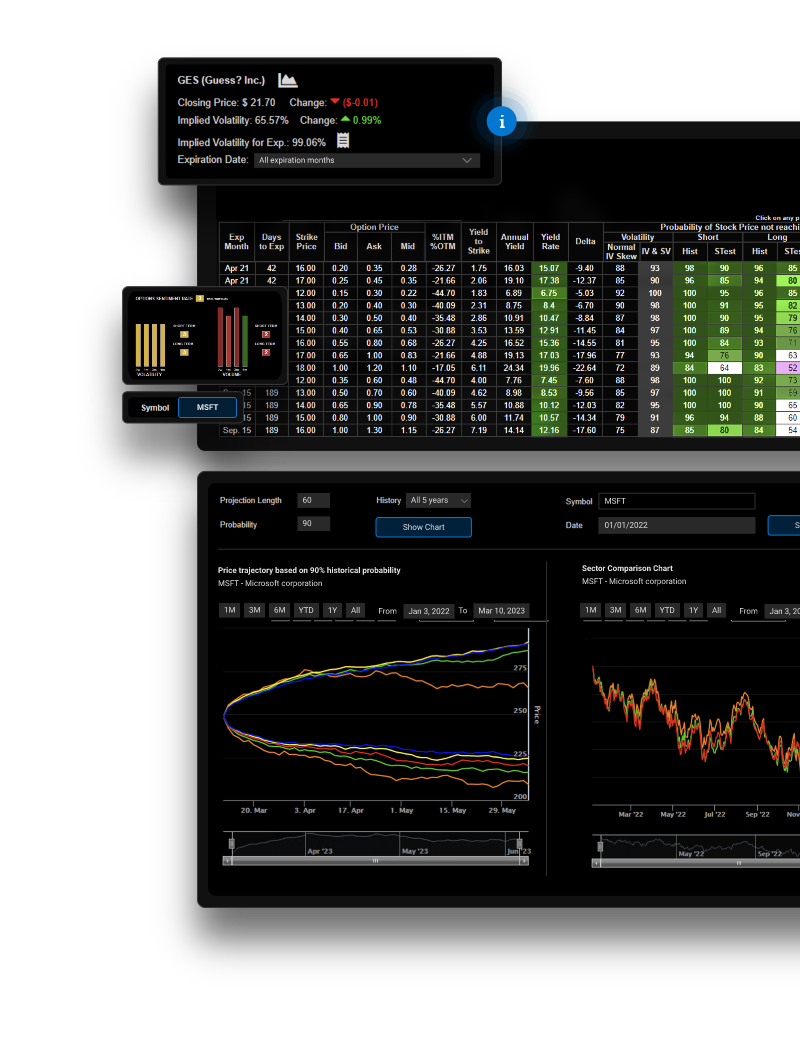
Task: Select 1Y range on Price trajectory chart
Action: 331,610
